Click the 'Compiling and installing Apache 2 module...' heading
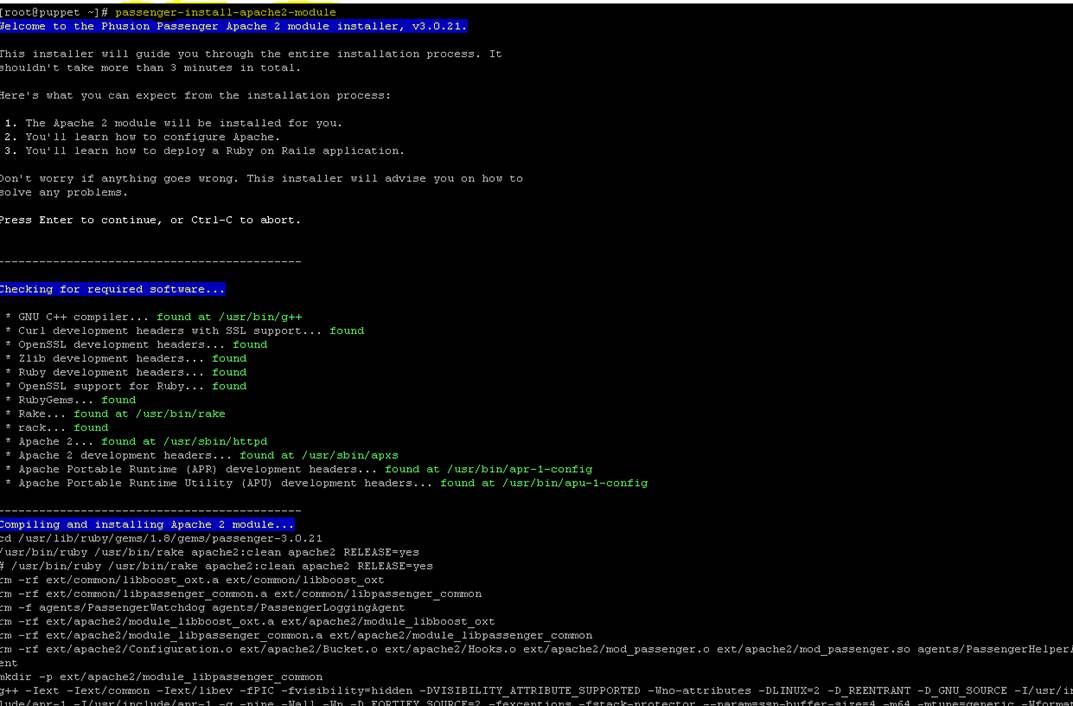This screenshot has height=706, width=1073. (x=147, y=524)
